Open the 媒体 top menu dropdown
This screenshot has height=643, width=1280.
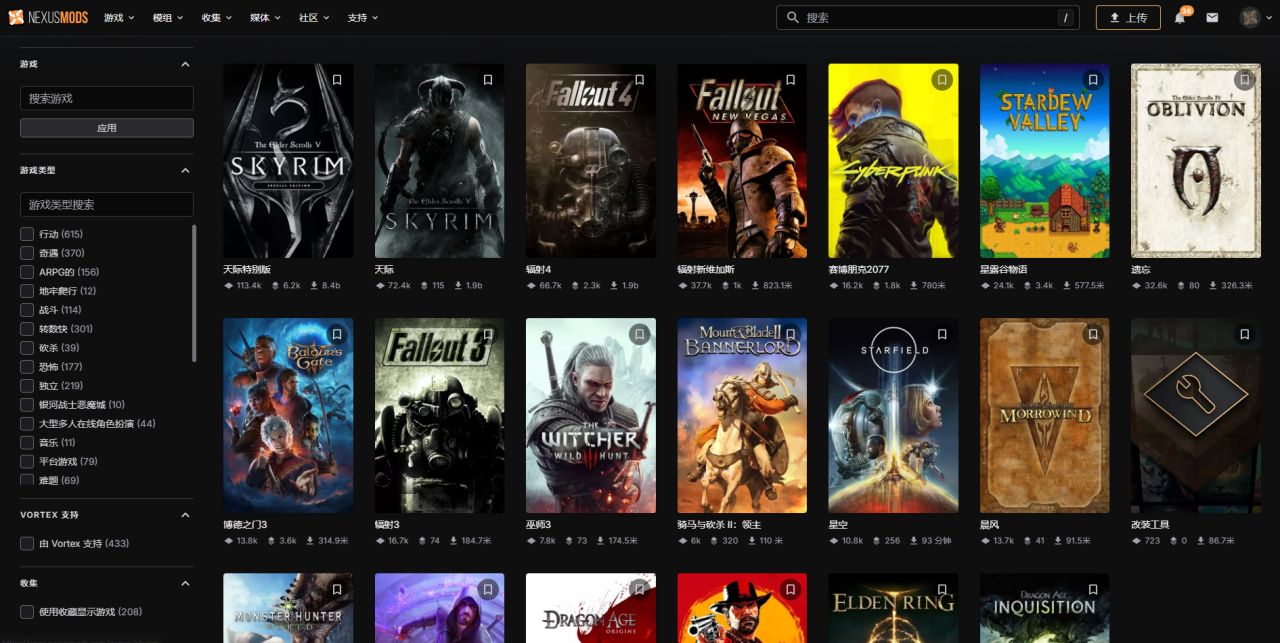[265, 18]
